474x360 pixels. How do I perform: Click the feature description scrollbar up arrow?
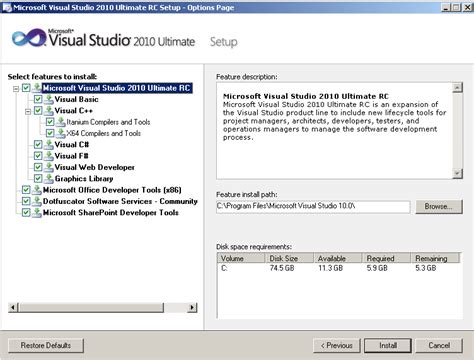(x=458, y=88)
